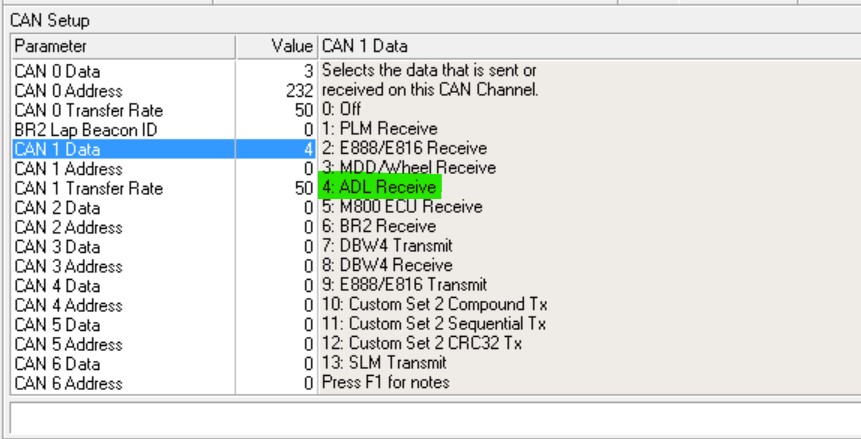Click the value 50 for CAN 1 Transfer Rate
Screen dimensions: 861x439
point(304,188)
